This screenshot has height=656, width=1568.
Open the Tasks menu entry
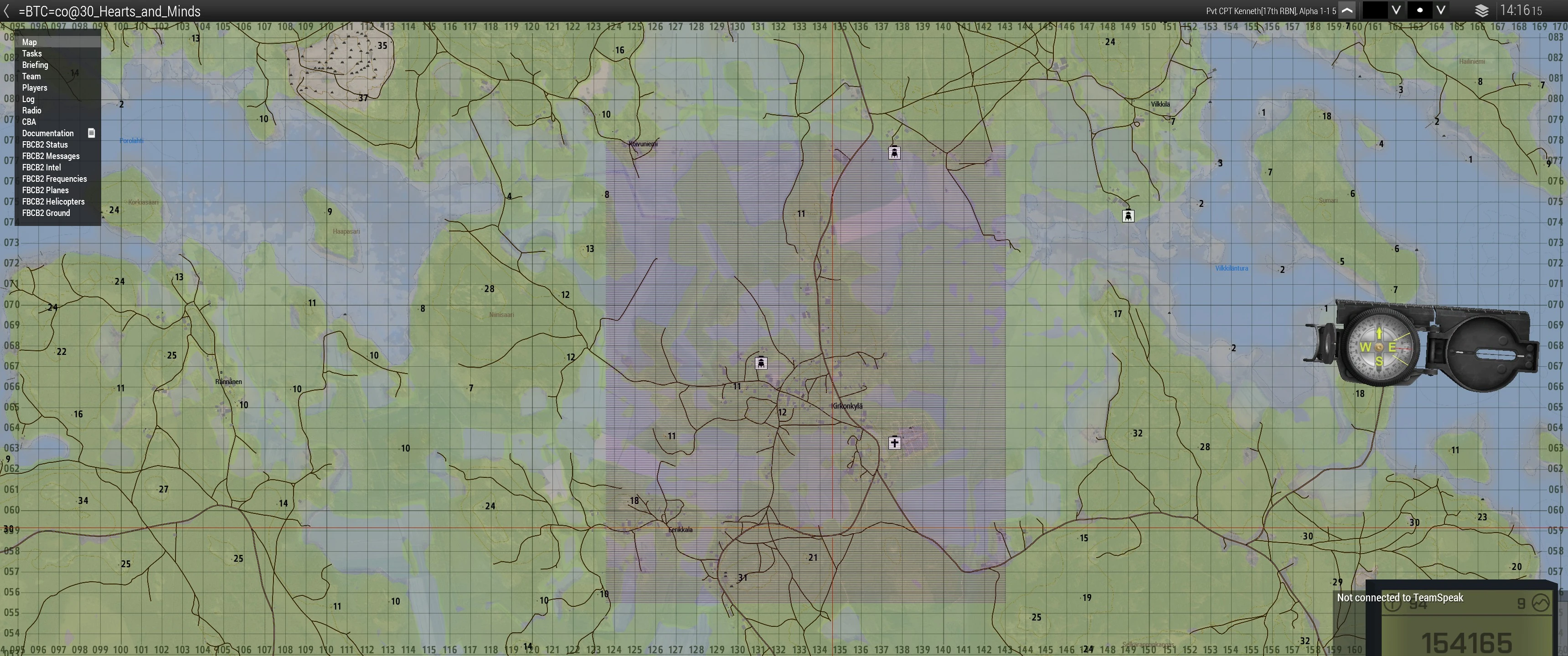(32, 54)
